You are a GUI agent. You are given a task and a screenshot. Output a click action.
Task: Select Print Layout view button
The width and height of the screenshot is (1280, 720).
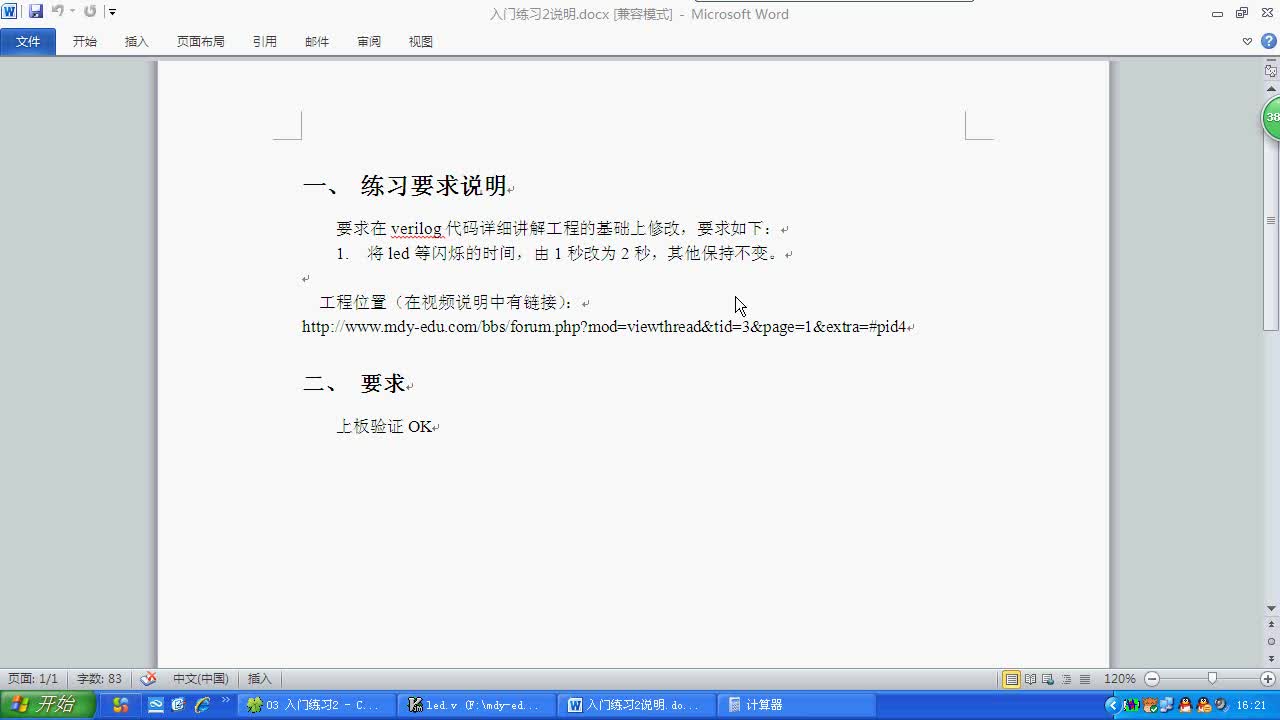tap(1012, 679)
